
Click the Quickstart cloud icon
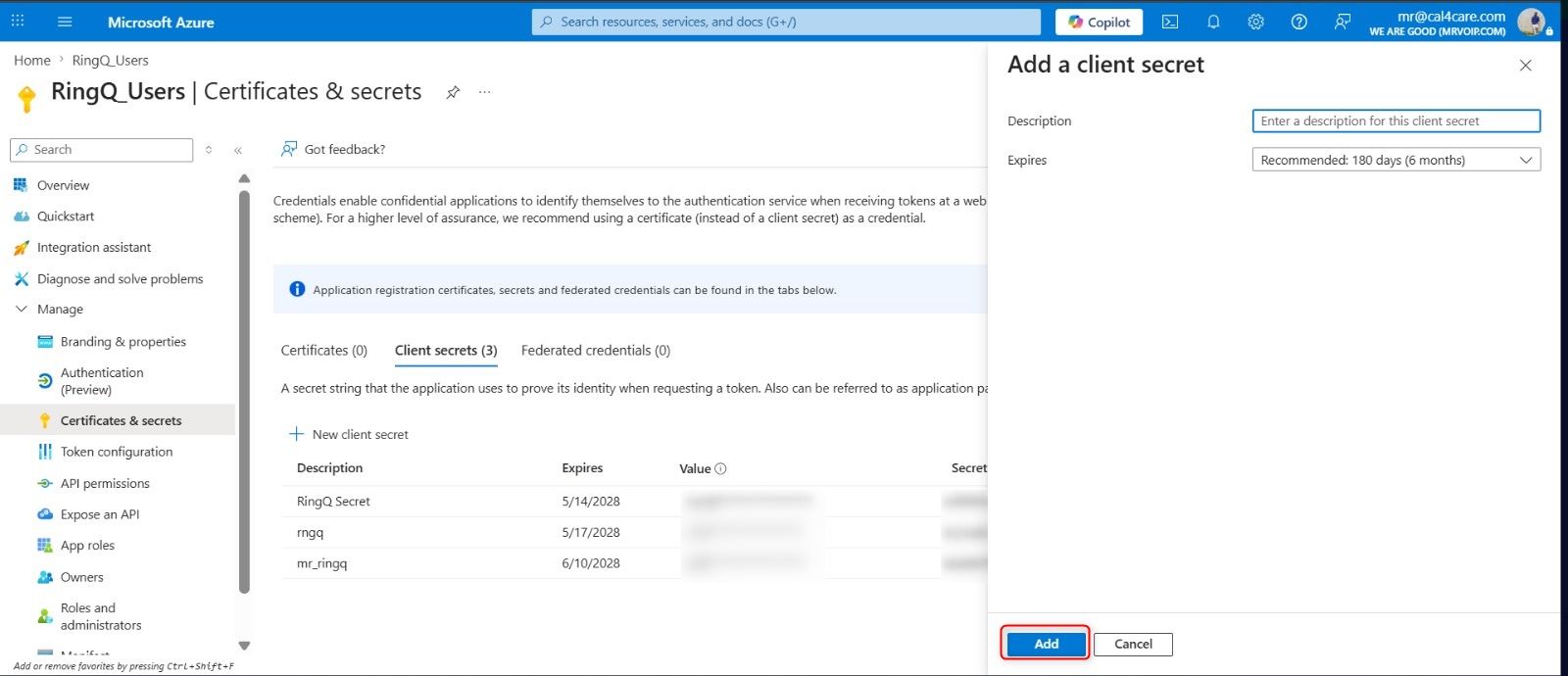point(21,217)
